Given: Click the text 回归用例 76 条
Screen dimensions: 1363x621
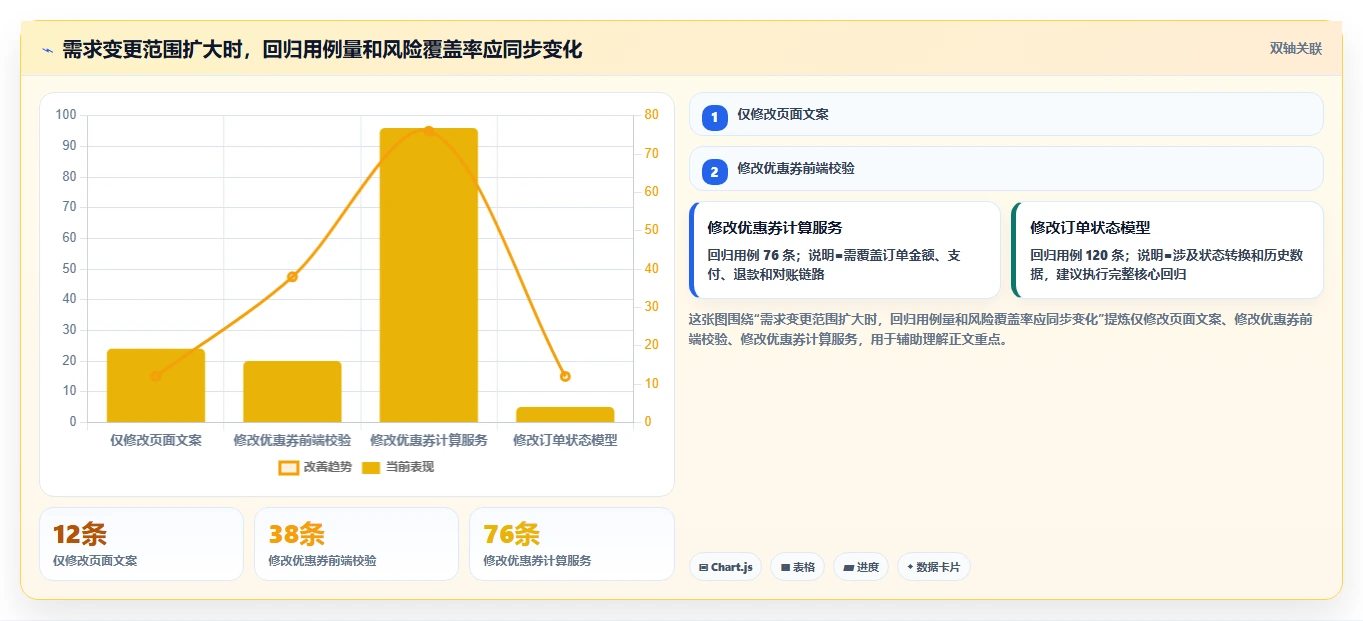Looking at the screenshot, I should coord(752,255).
